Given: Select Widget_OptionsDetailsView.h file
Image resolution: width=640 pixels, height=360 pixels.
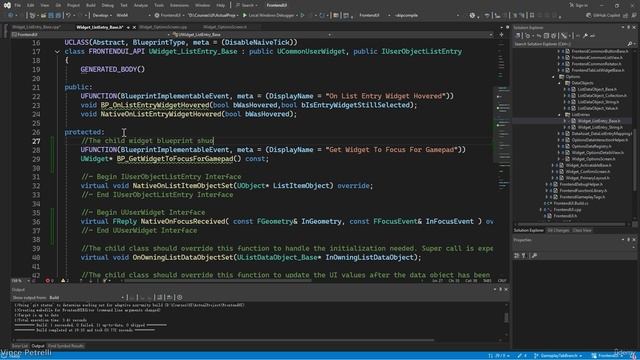Looking at the screenshot, I should point(597,153).
